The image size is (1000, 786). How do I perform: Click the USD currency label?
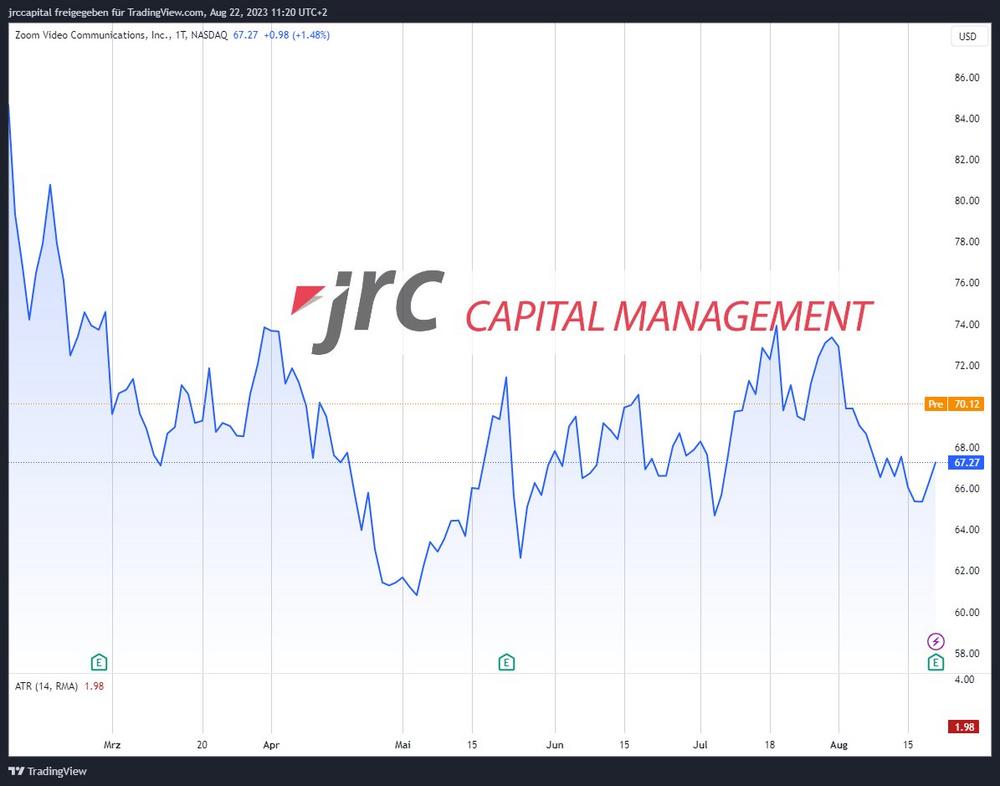[x=967, y=36]
